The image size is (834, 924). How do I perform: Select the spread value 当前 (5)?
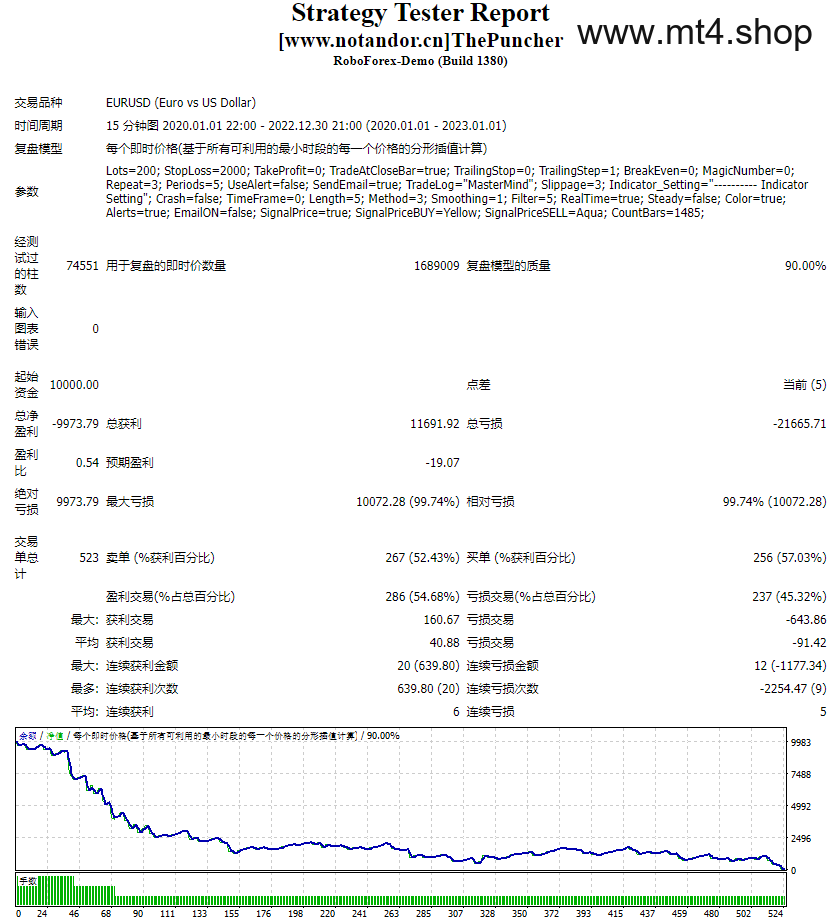pos(805,385)
